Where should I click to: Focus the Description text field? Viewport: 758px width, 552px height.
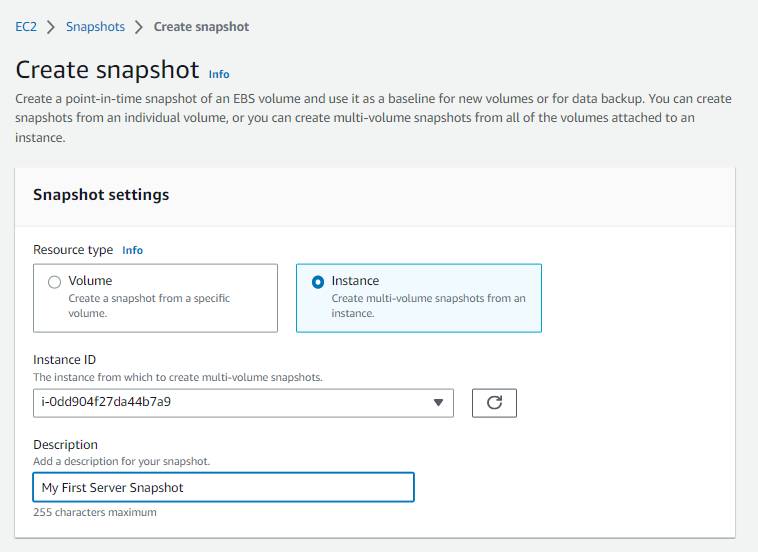[x=223, y=488]
